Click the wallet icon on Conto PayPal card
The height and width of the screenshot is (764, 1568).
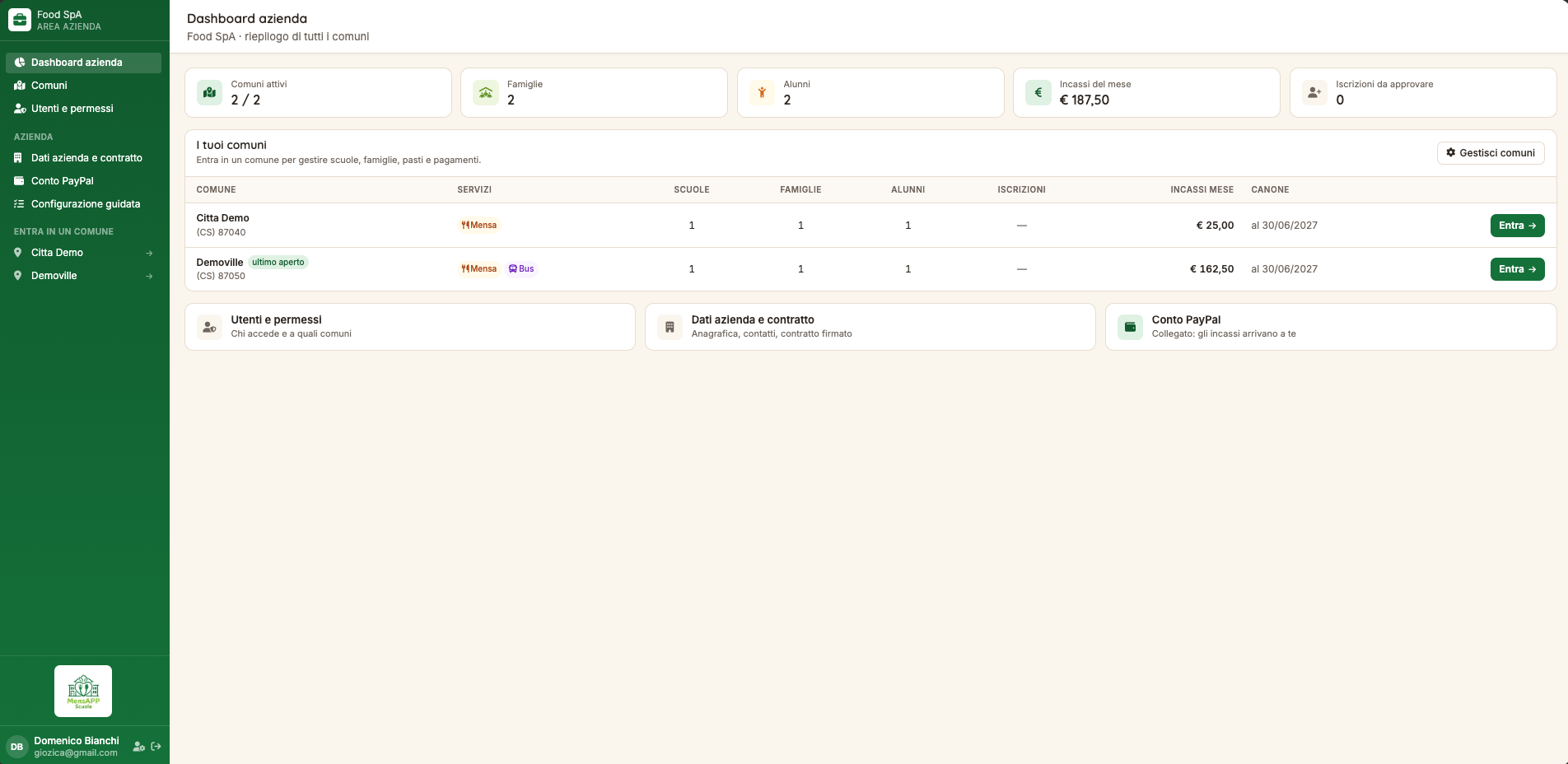pos(1130,327)
